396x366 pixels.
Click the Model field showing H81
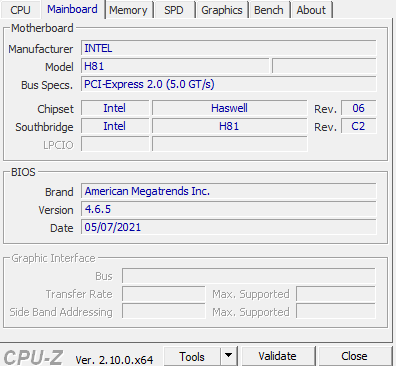coord(175,66)
